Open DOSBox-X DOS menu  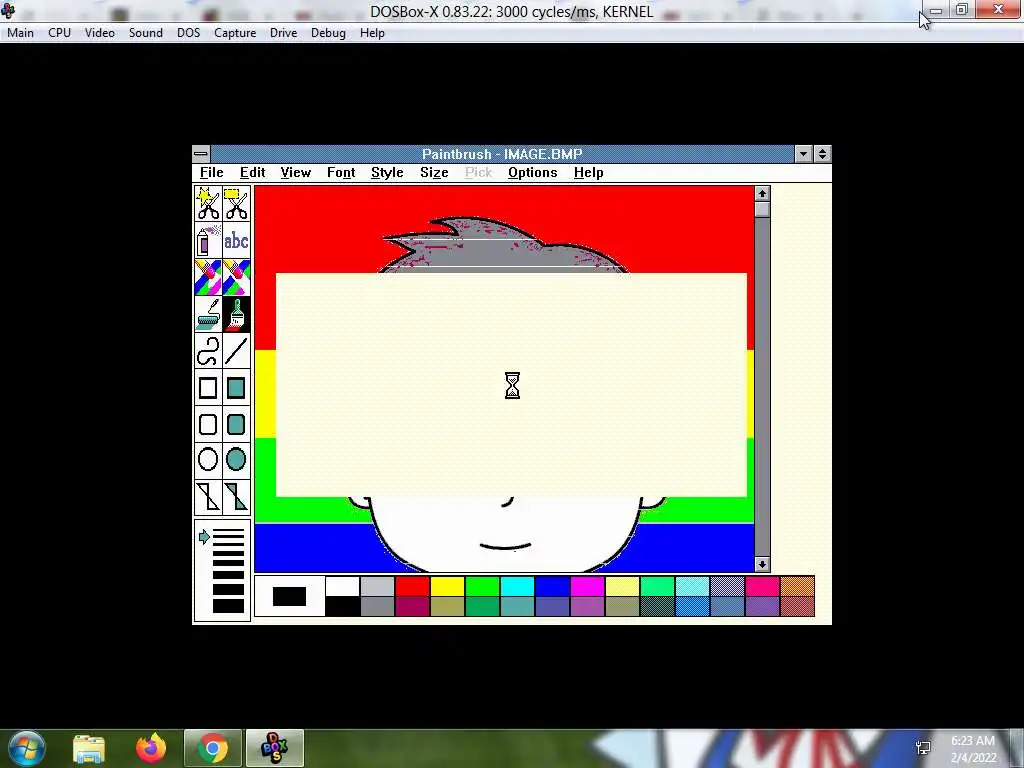coord(189,33)
